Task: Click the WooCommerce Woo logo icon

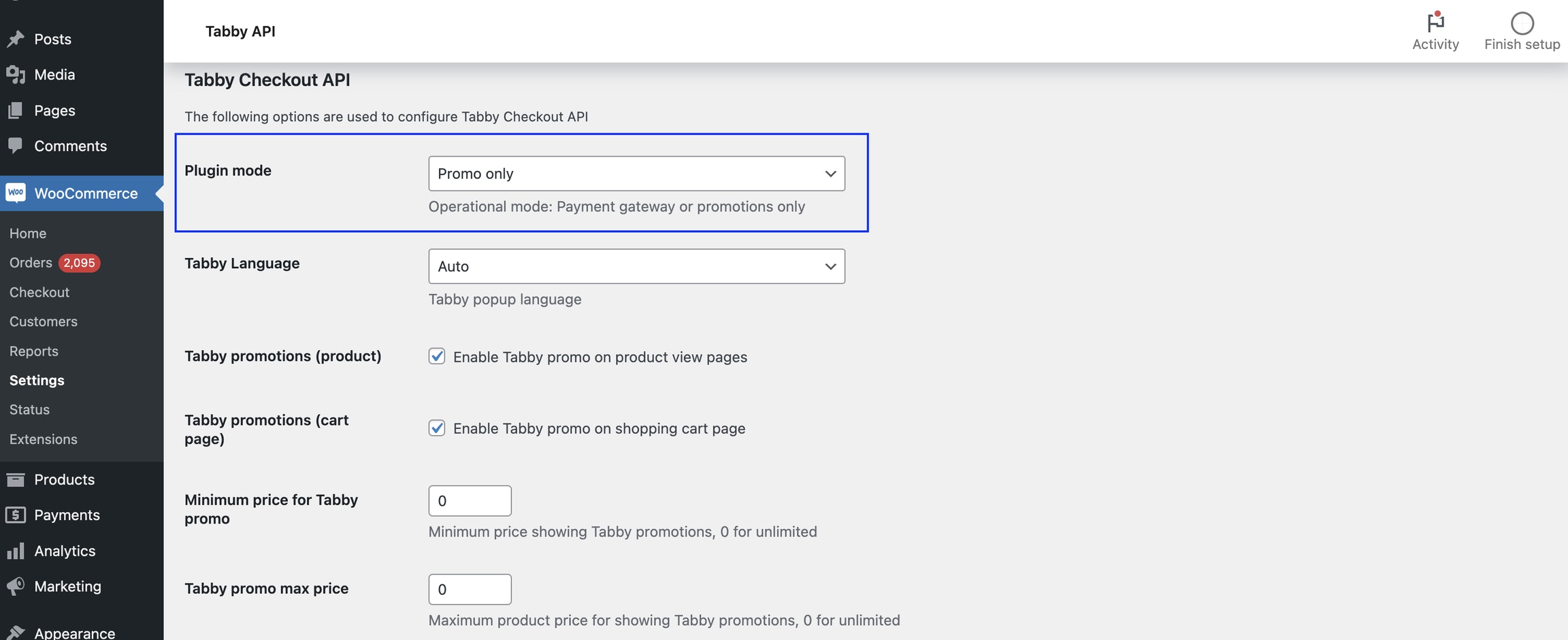Action: [16, 193]
